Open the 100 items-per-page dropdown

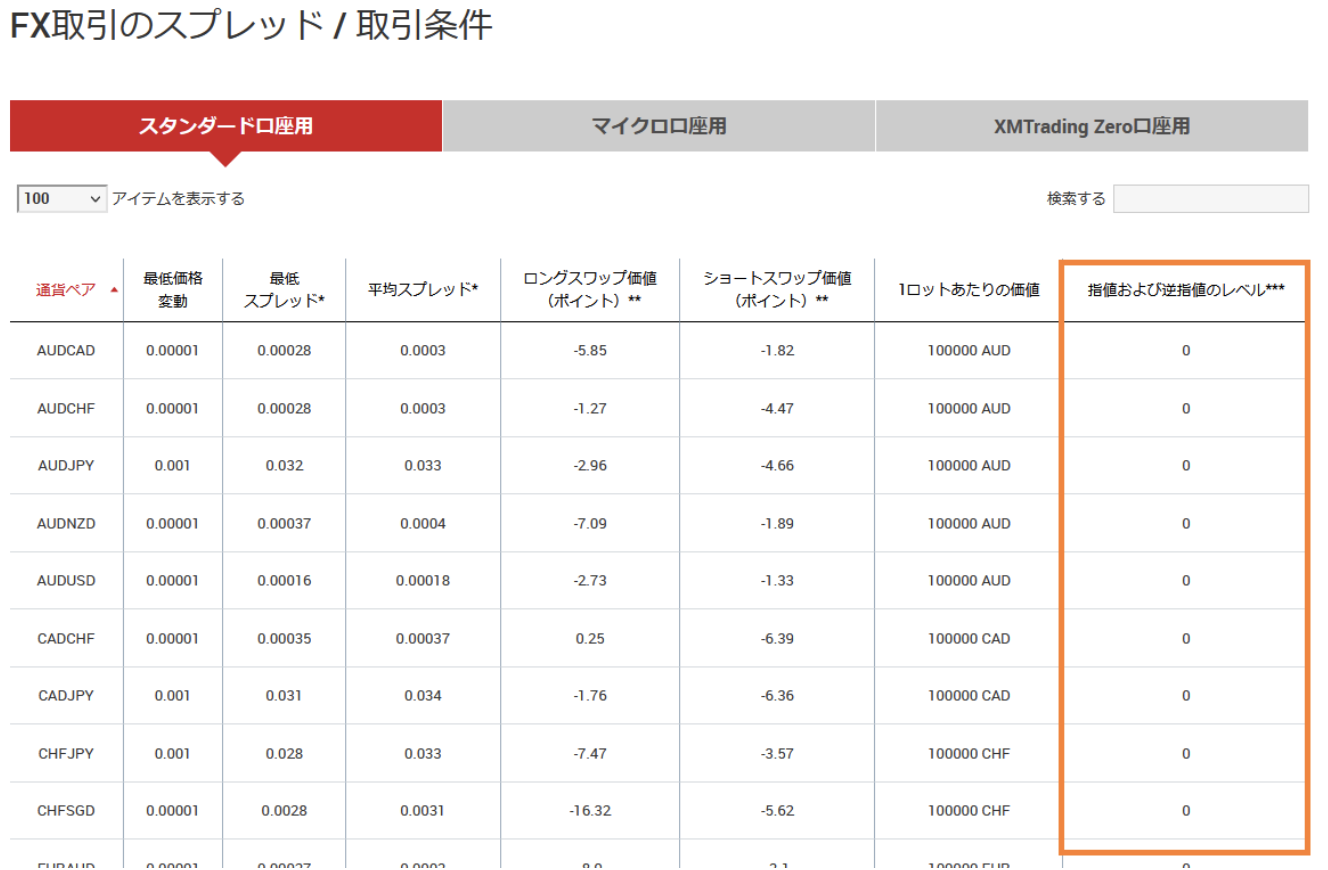61,199
